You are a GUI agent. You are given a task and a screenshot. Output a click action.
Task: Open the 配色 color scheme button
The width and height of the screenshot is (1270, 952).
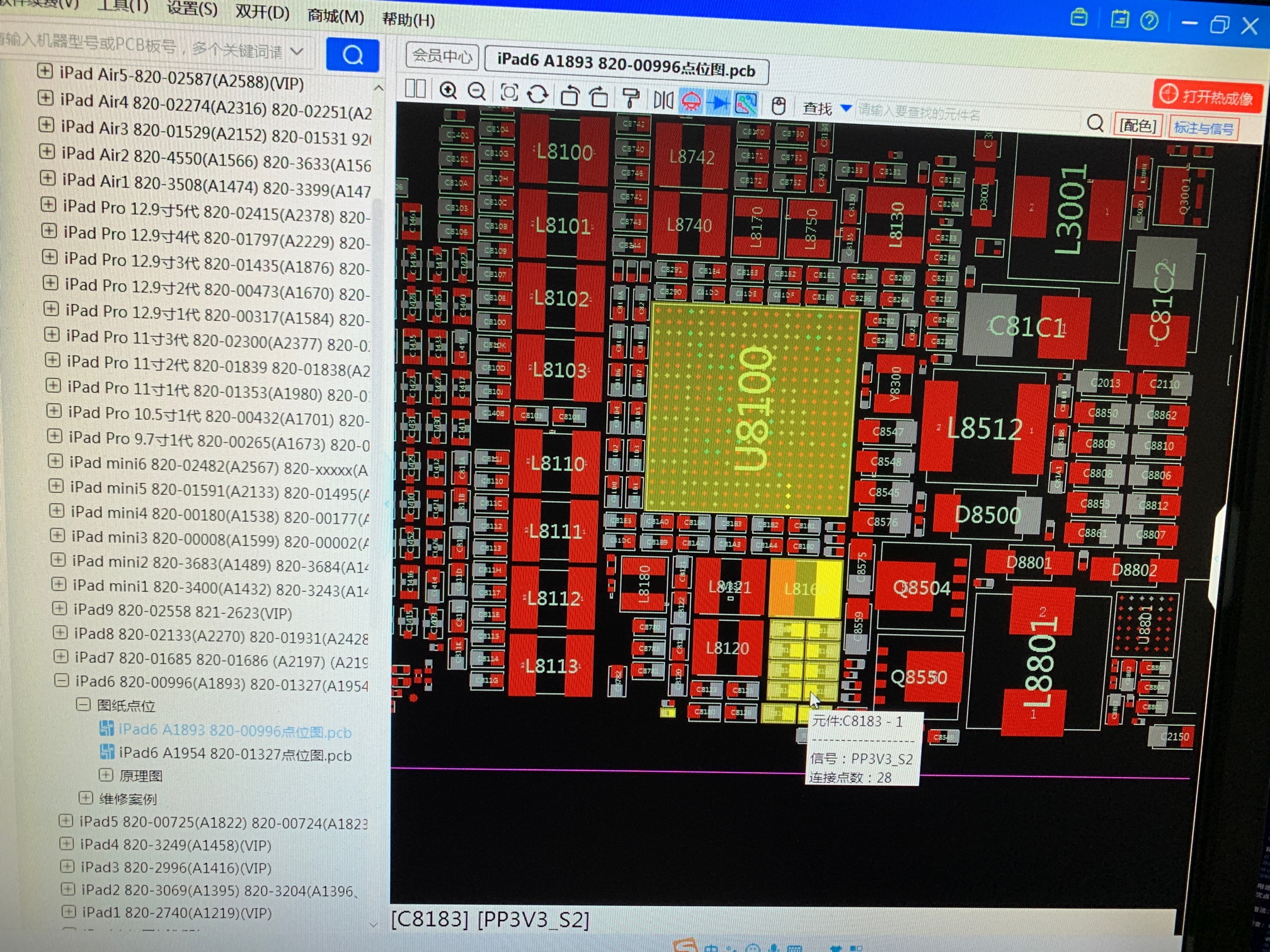(x=1137, y=125)
